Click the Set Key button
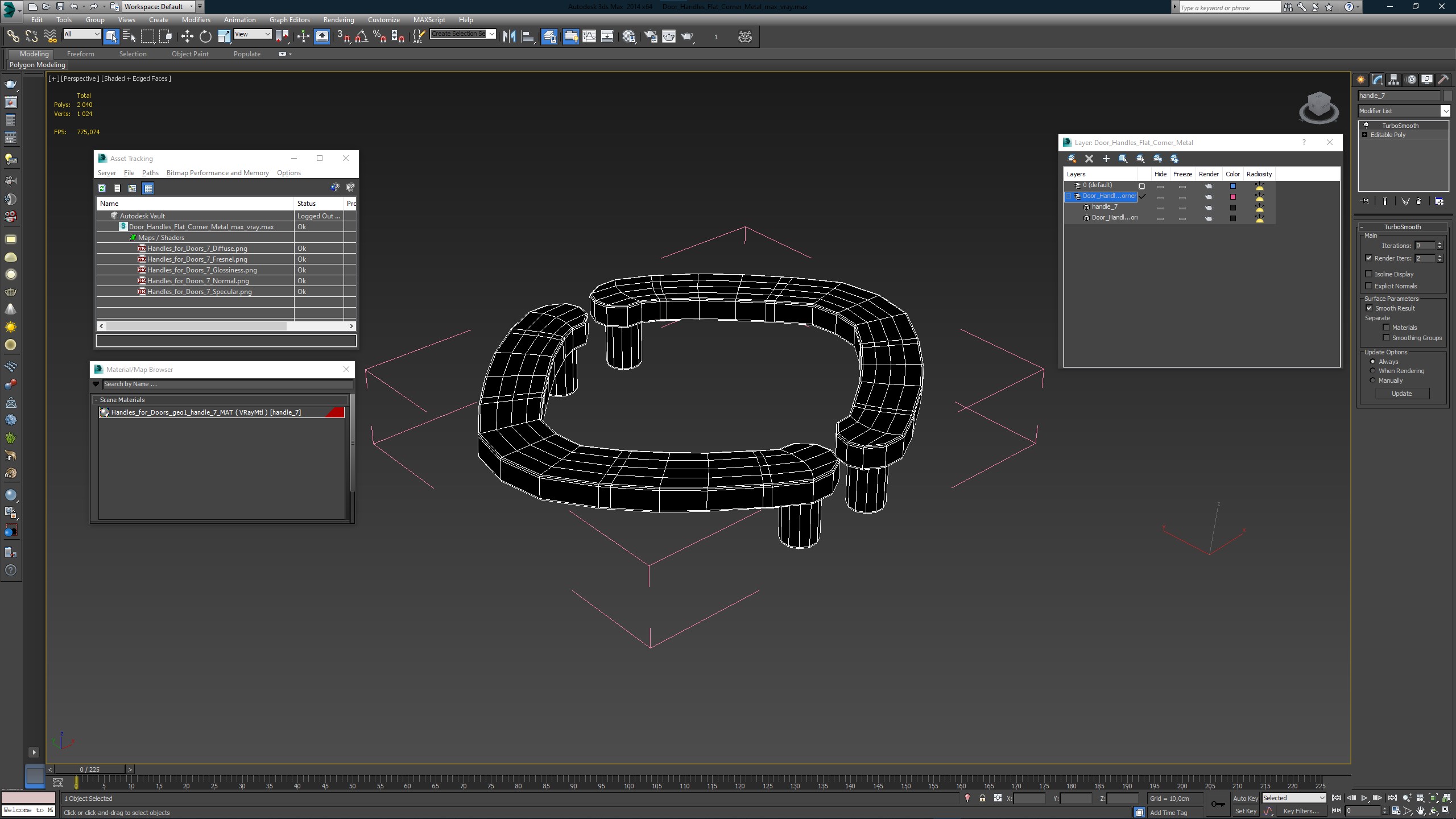1456x819 pixels. click(1245, 812)
